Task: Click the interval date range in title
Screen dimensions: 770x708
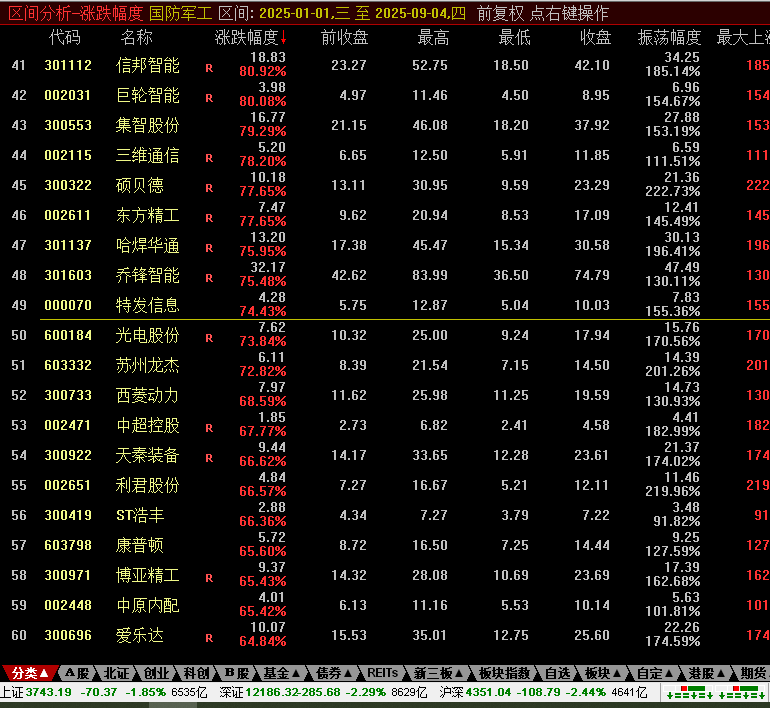Action: point(362,13)
